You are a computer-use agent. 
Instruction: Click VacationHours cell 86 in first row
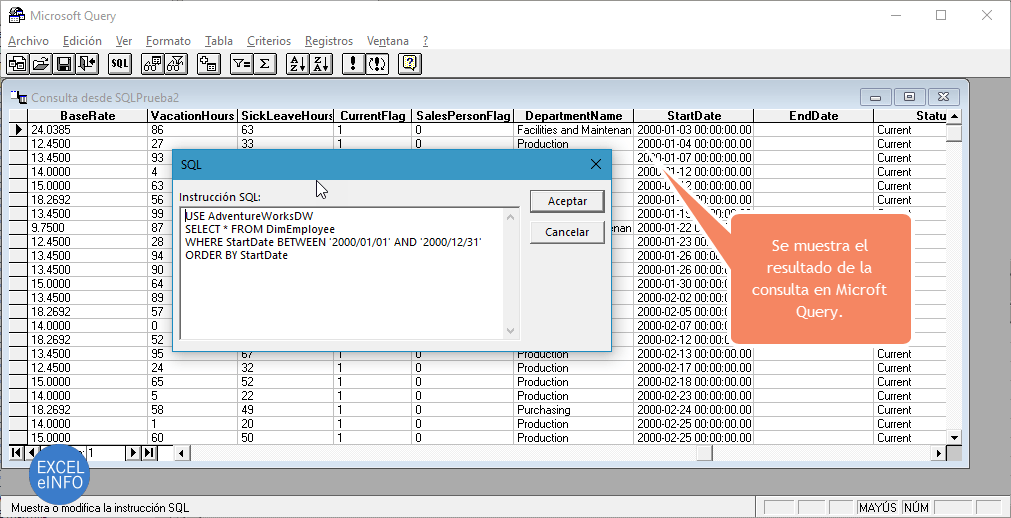[x=193, y=130]
